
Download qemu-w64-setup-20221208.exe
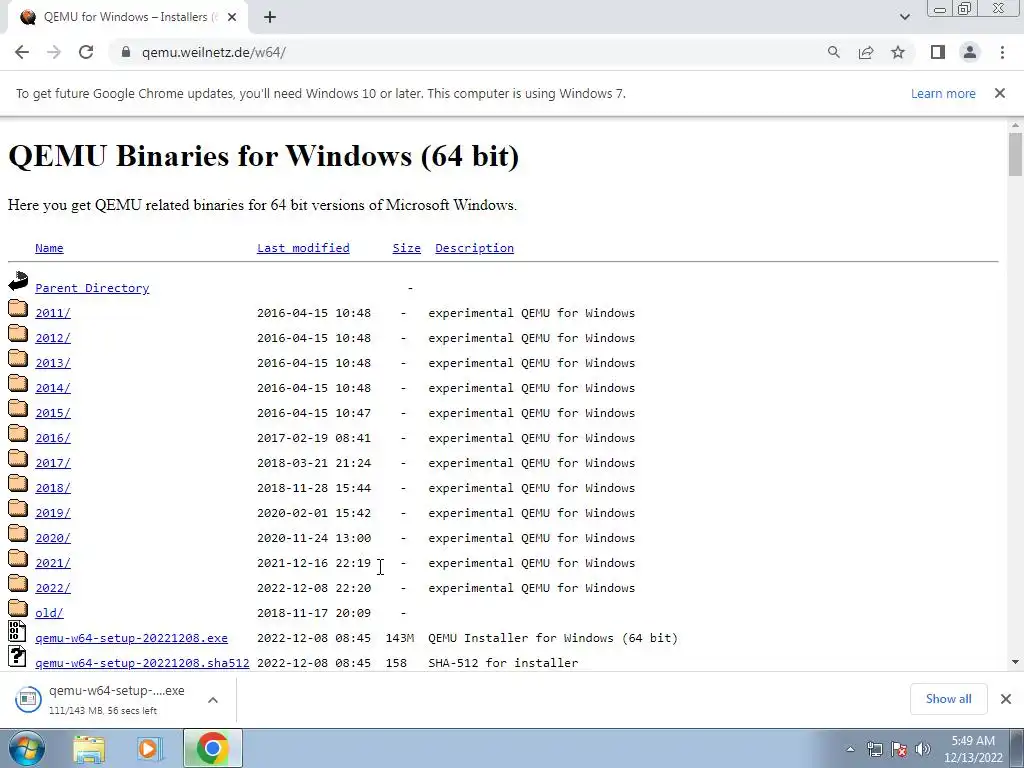point(131,638)
